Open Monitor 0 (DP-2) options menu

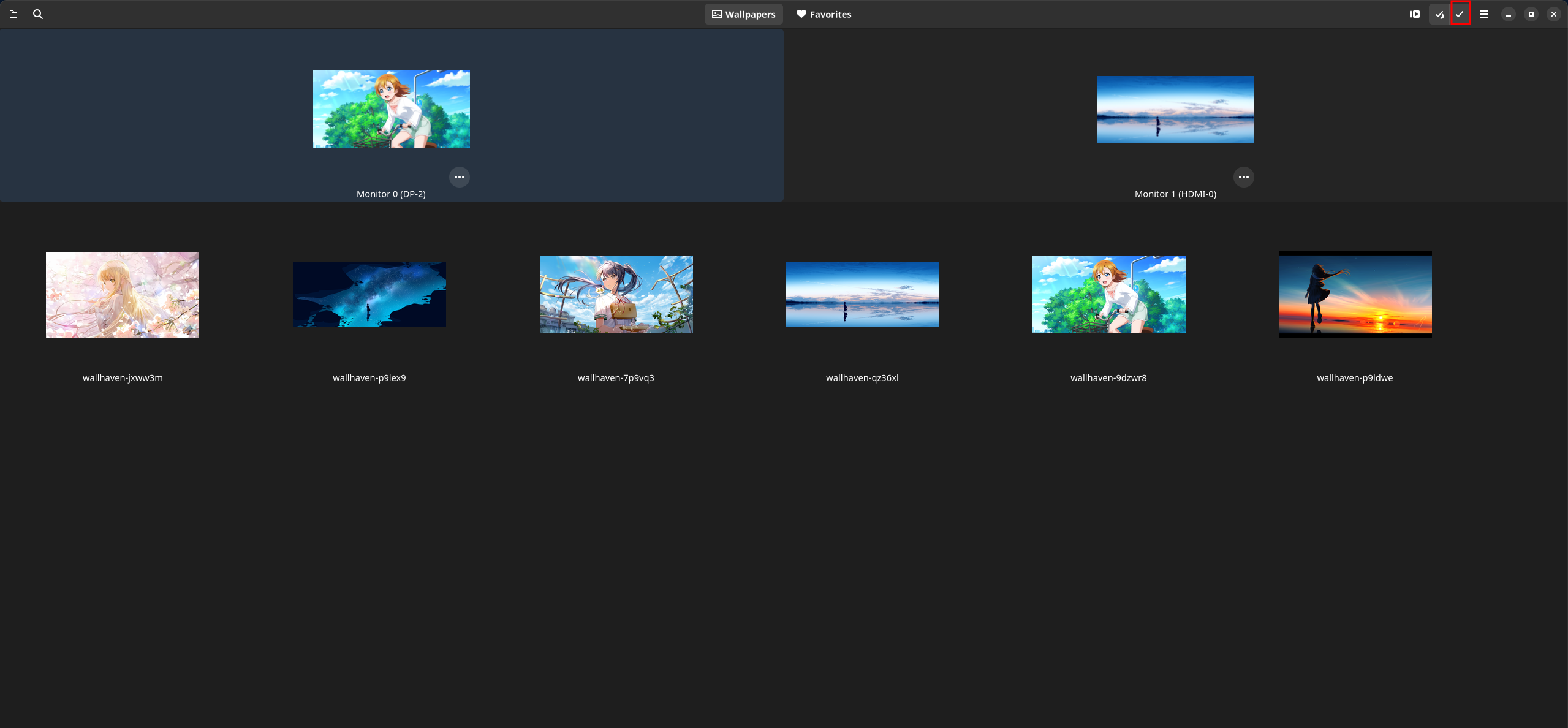[459, 177]
